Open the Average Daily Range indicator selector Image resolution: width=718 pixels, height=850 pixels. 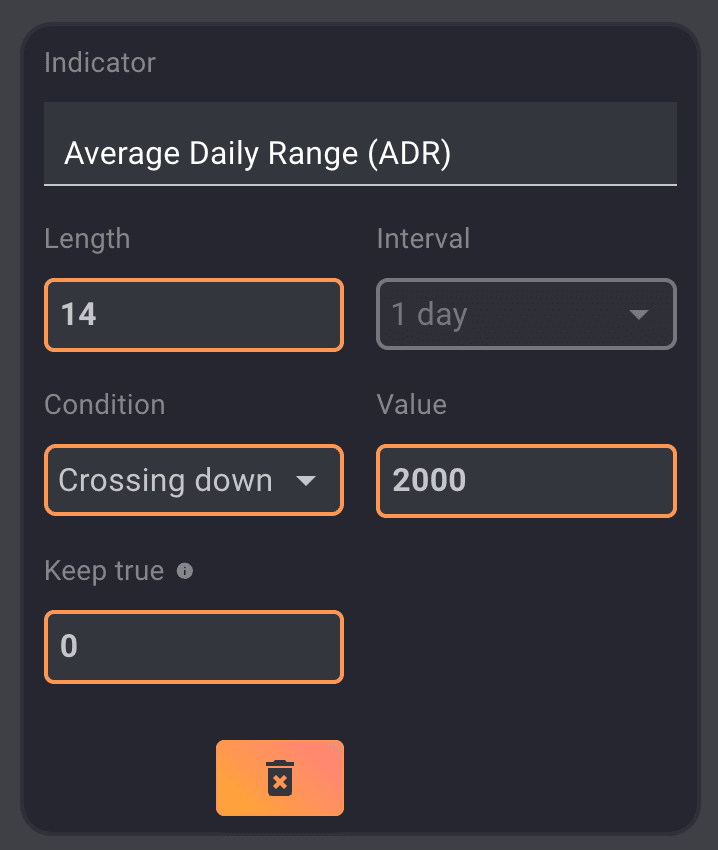[360, 153]
